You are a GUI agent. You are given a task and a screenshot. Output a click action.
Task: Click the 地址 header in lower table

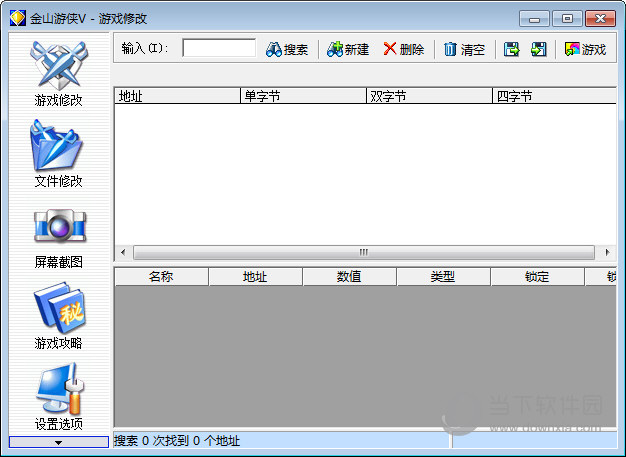pos(256,277)
